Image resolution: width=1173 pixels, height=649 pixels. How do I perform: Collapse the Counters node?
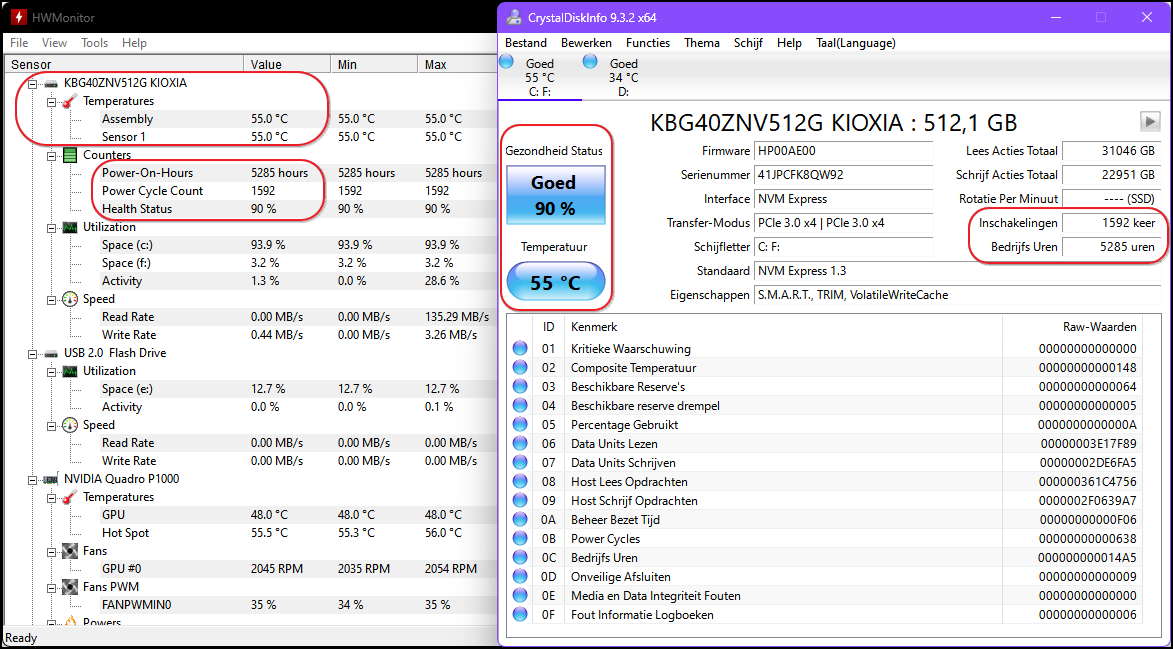click(52, 155)
